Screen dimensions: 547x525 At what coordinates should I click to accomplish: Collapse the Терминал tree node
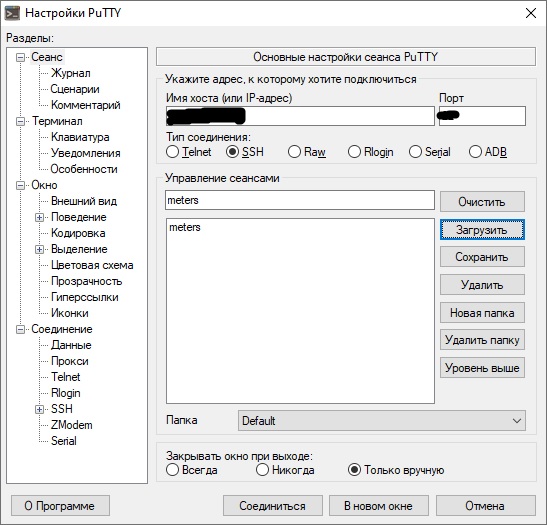click(x=21, y=121)
